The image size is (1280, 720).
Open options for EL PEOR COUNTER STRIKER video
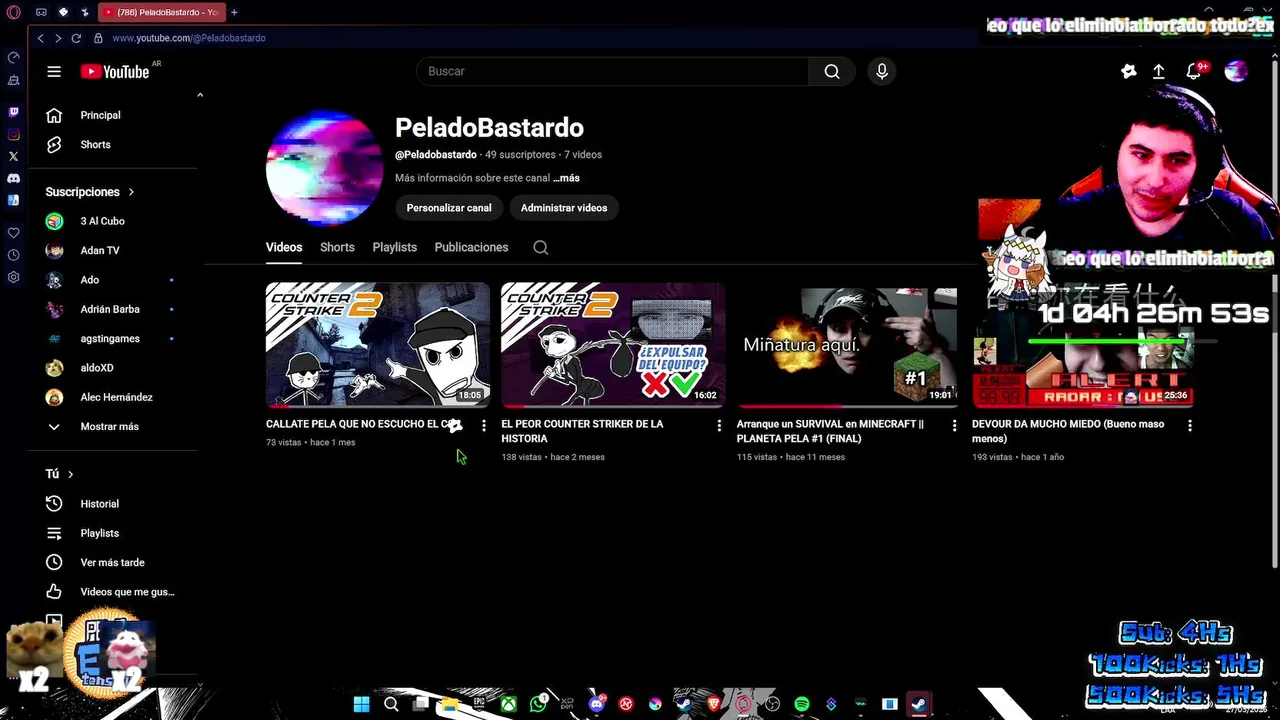[719, 426]
